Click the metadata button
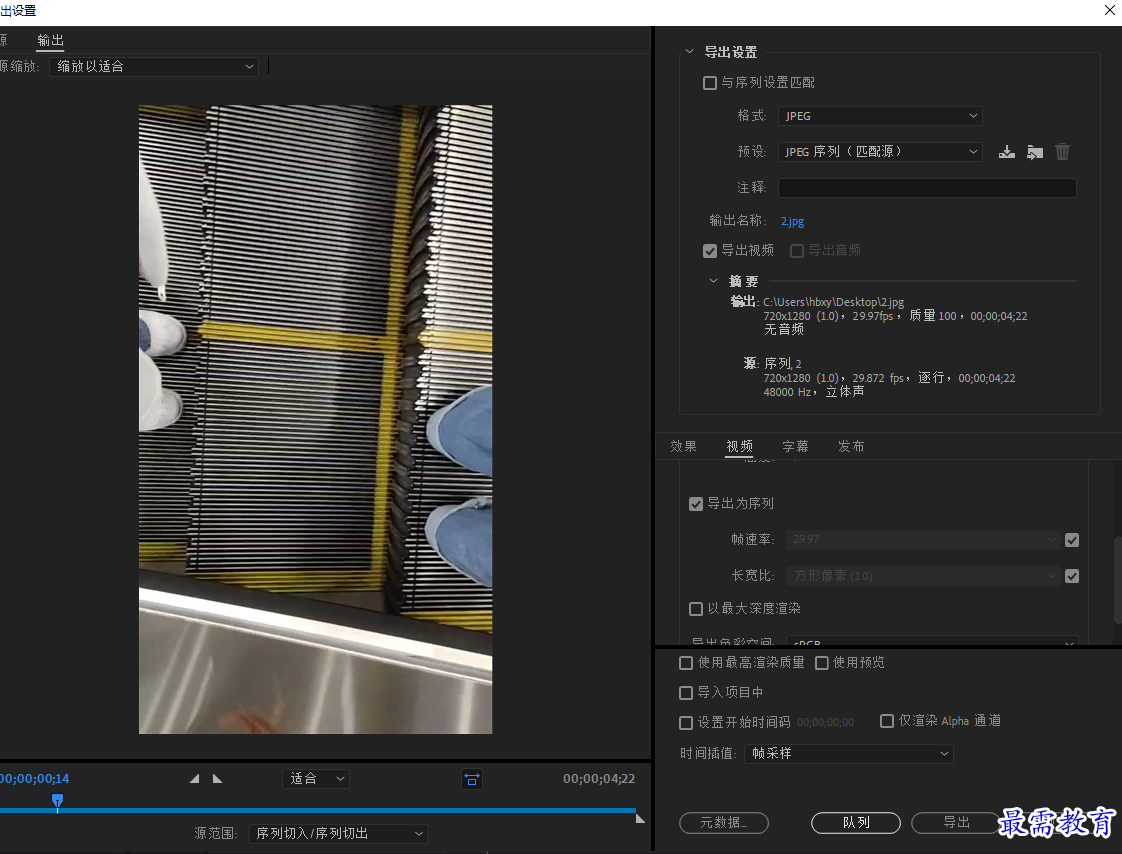Viewport: 1122px width, 854px height. (723, 823)
